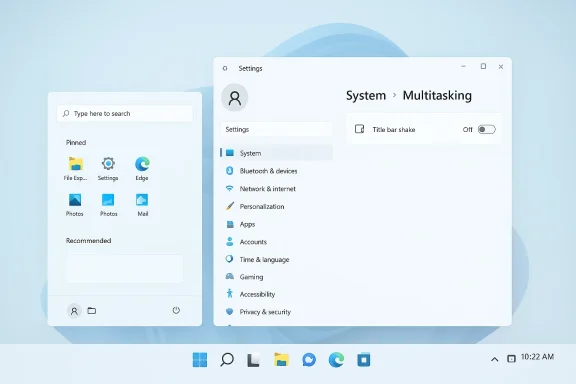
Task: Launch Edge from the taskbar
Action: 336,360
